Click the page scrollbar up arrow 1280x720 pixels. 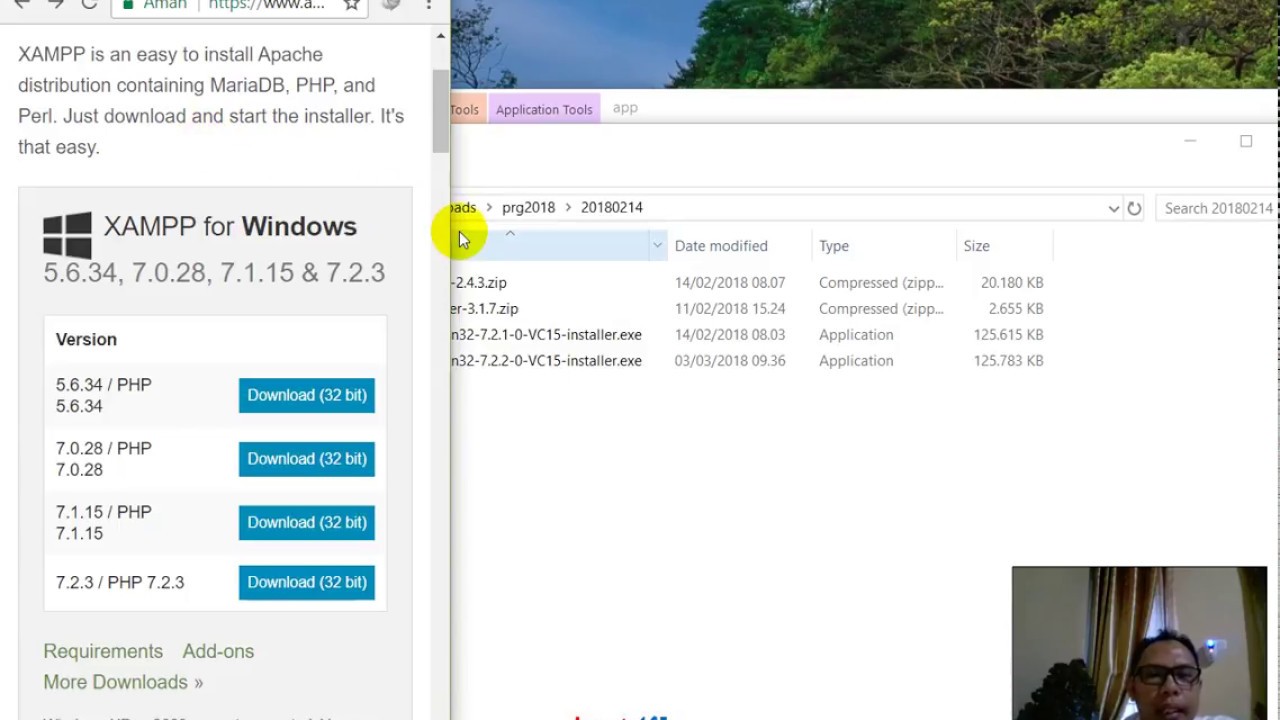pyautogui.click(x=440, y=36)
